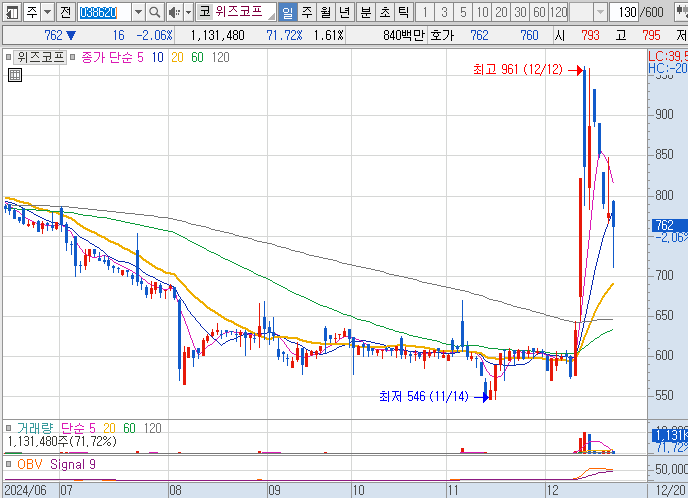Screen dimensions: 688x498
Task: Open the stock code history dropdown
Action: coord(138,12)
